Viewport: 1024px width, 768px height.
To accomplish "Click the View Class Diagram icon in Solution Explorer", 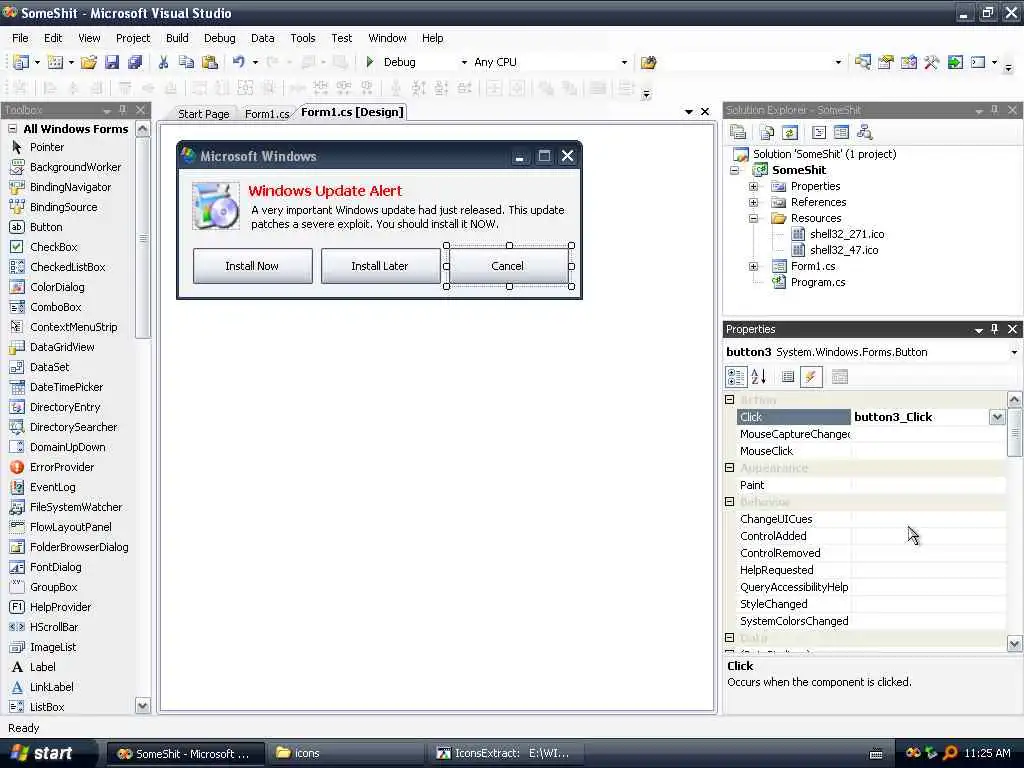I will [x=865, y=133].
